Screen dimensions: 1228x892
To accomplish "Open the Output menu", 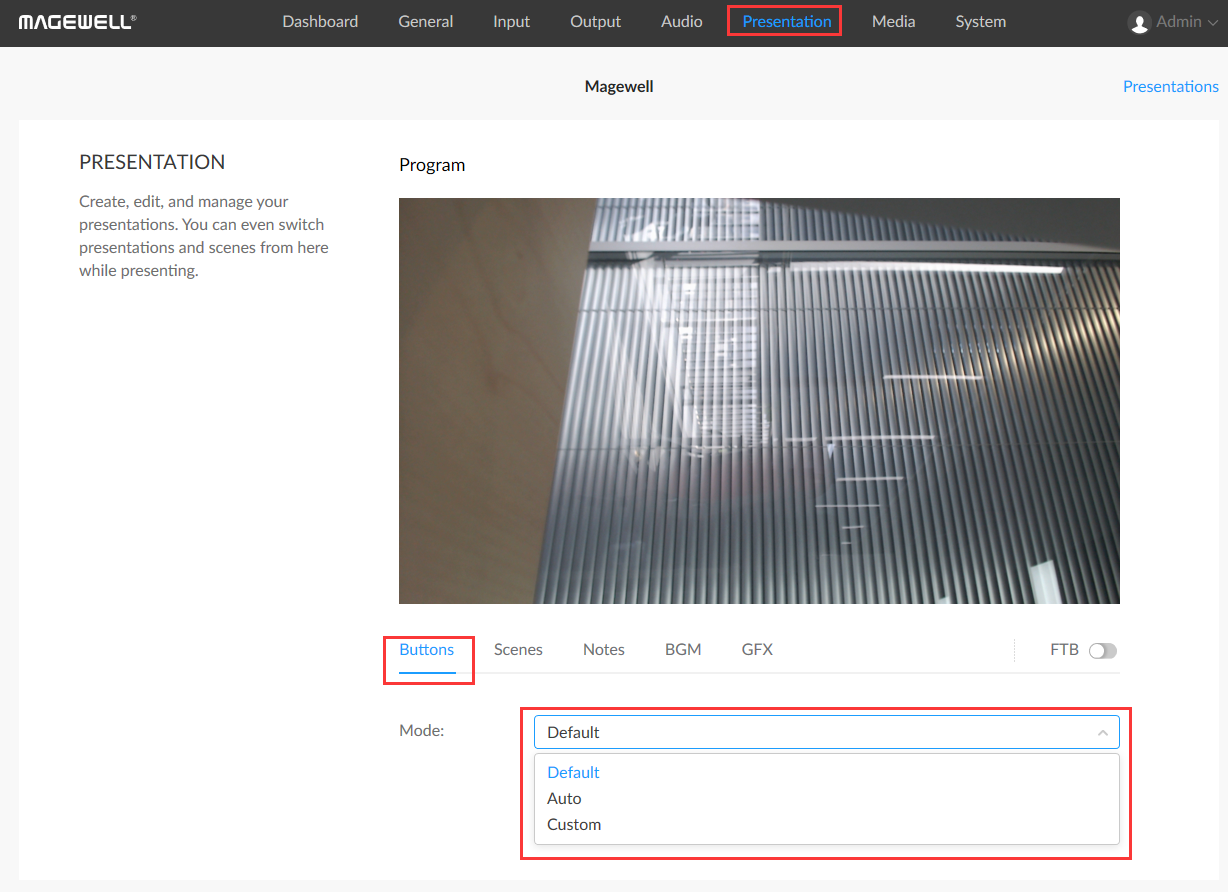I will point(595,21).
